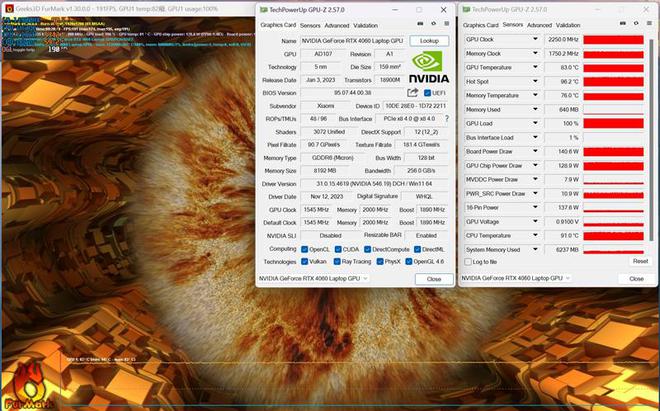Click the Driver Version field
This screenshot has height=411, width=660.
pos(374,184)
